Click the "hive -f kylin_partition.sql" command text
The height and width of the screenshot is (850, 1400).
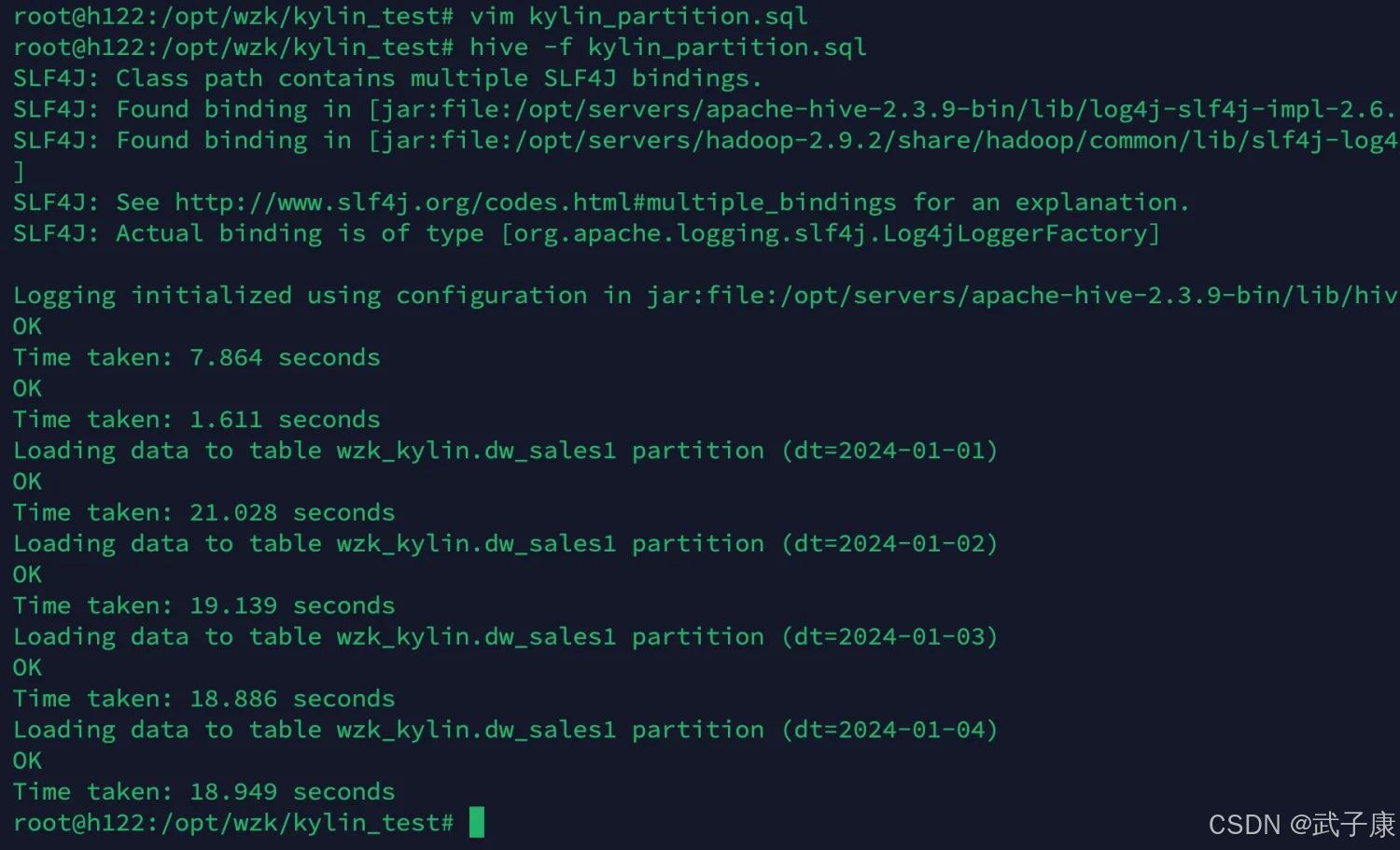pyautogui.click(x=667, y=48)
